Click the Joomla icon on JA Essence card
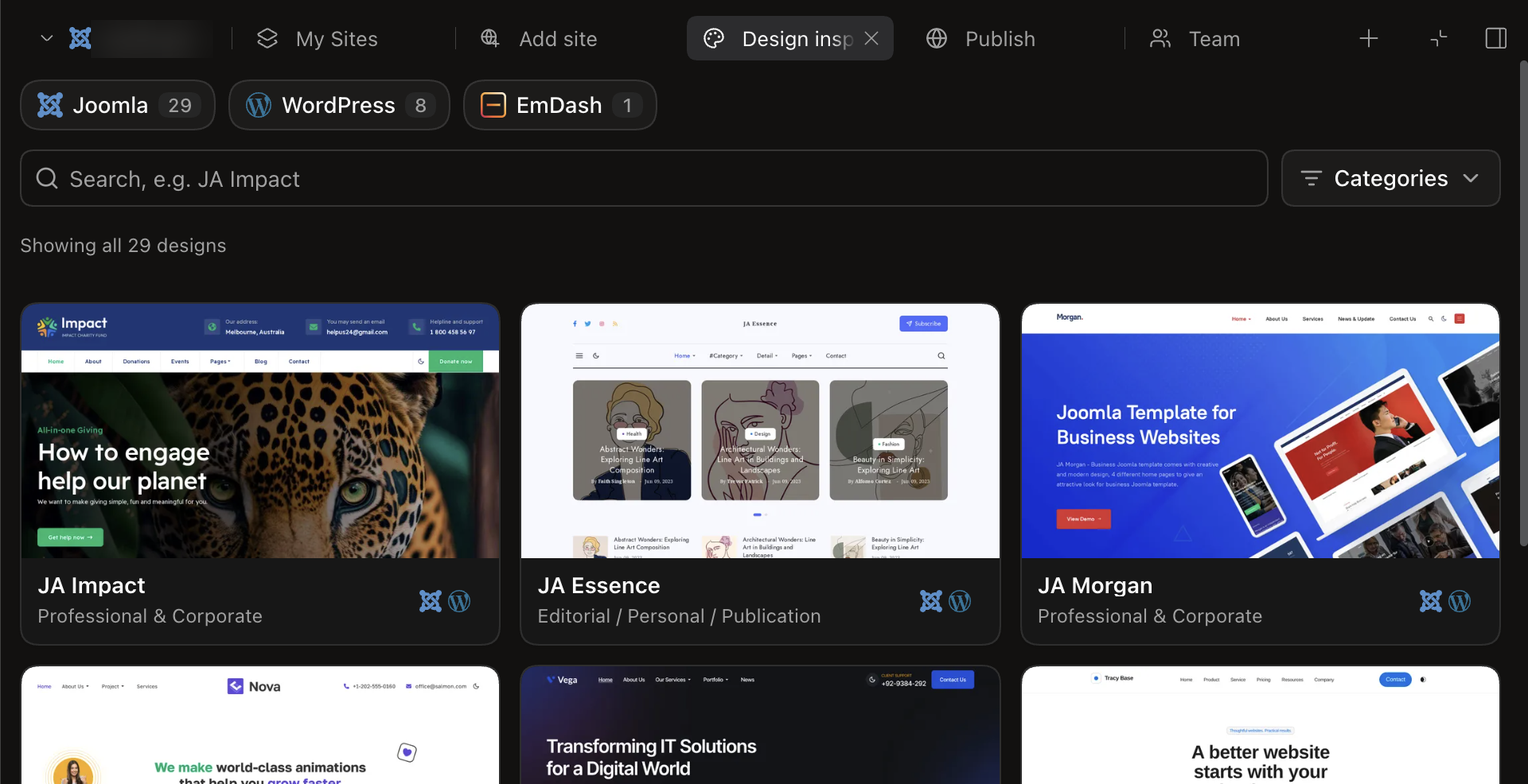This screenshot has width=1528, height=784. (x=931, y=600)
